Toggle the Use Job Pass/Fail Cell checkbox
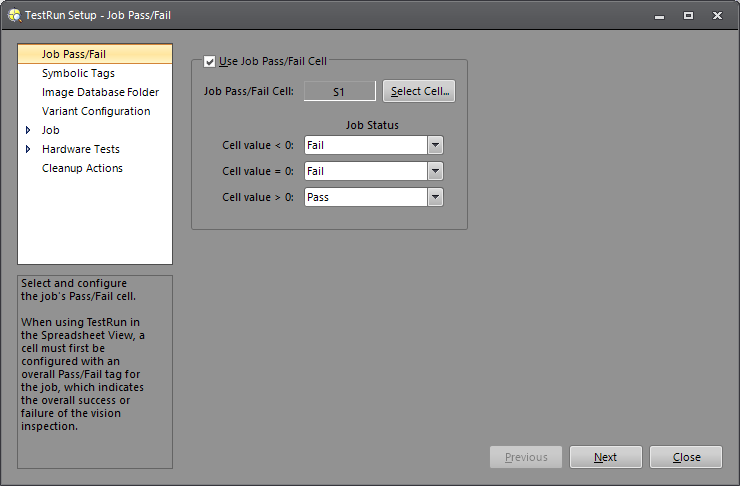The height and width of the screenshot is (486, 740). [209, 62]
